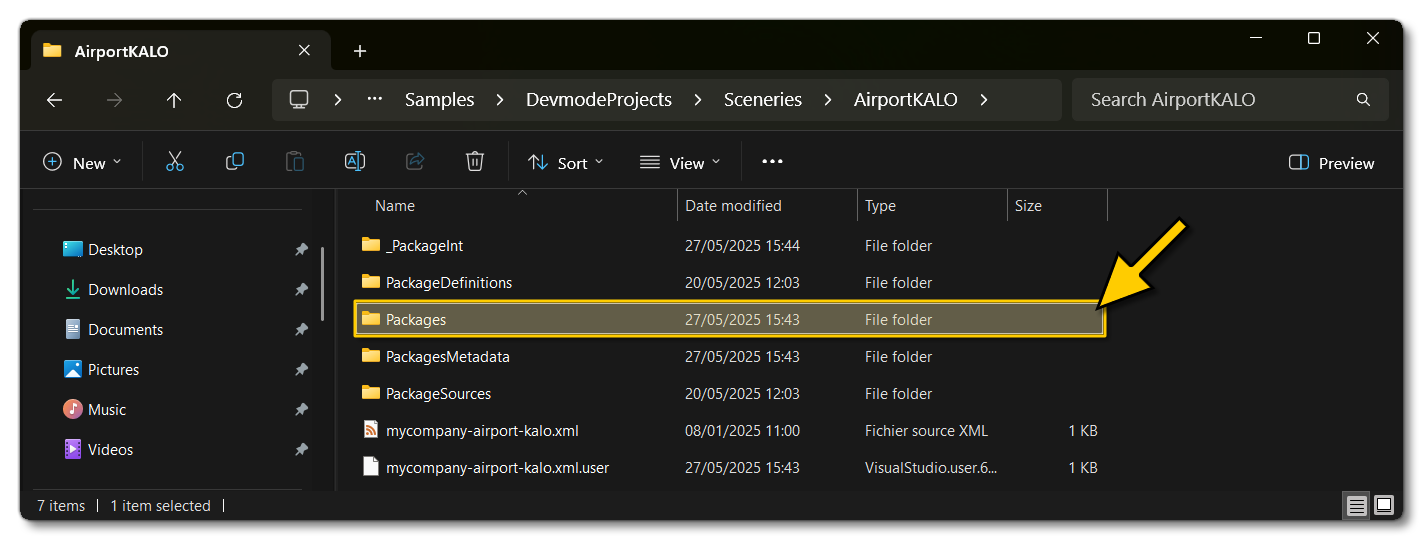The image size is (1423, 540).
Task: Select the PackageSources folder
Action: (x=438, y=394)
